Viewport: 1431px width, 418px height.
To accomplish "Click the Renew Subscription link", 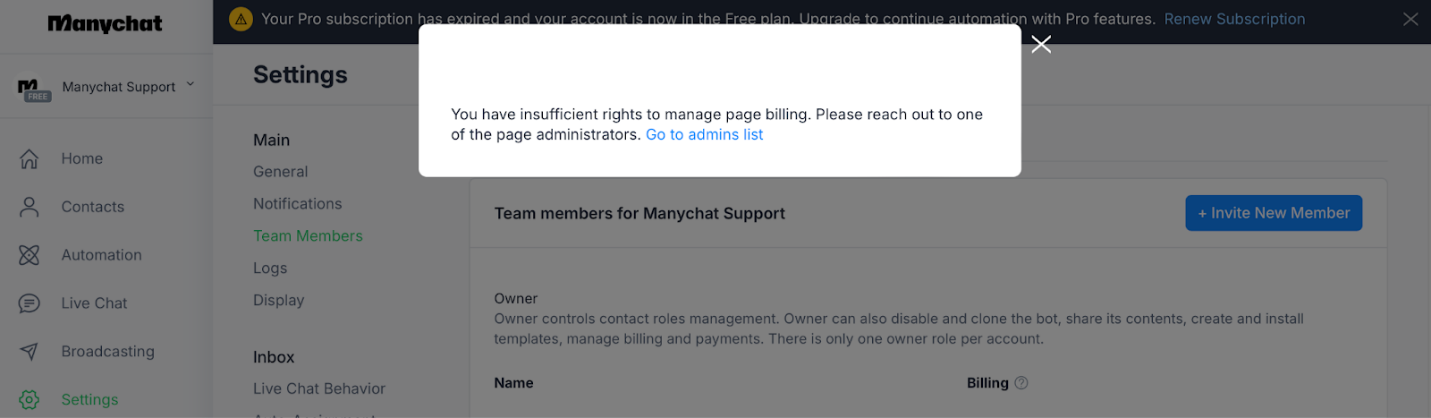I will click(x=1234, y=19).
